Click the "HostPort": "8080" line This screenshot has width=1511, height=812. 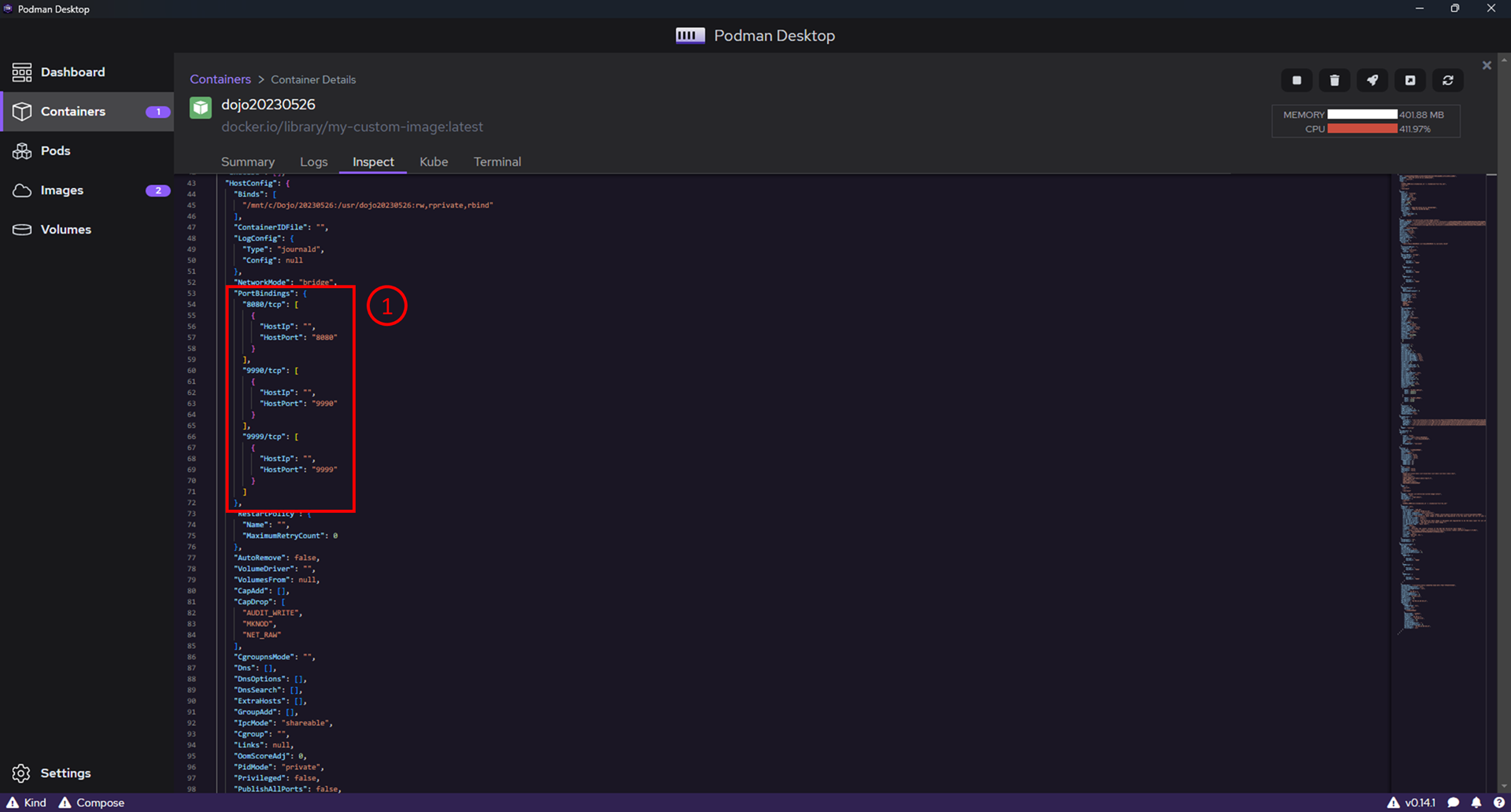tap(298, 338)
